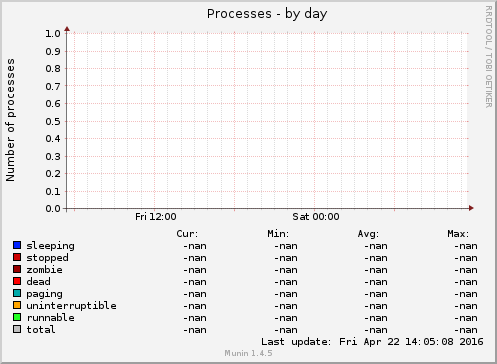This screenshot has width=497, height=364.
Task: Click the 'Max:' column header
Action: click(x=458, y=234)
